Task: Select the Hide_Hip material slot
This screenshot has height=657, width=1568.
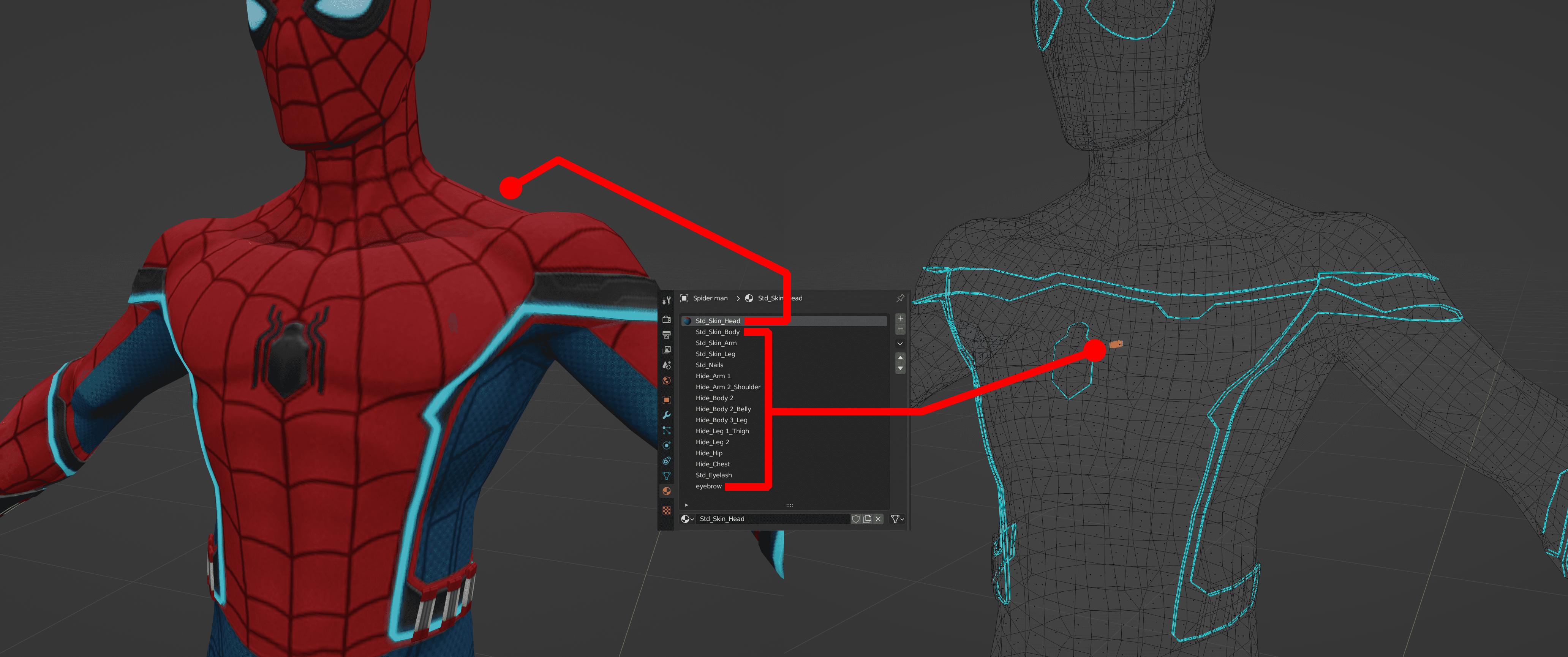Action: point(784,453)
